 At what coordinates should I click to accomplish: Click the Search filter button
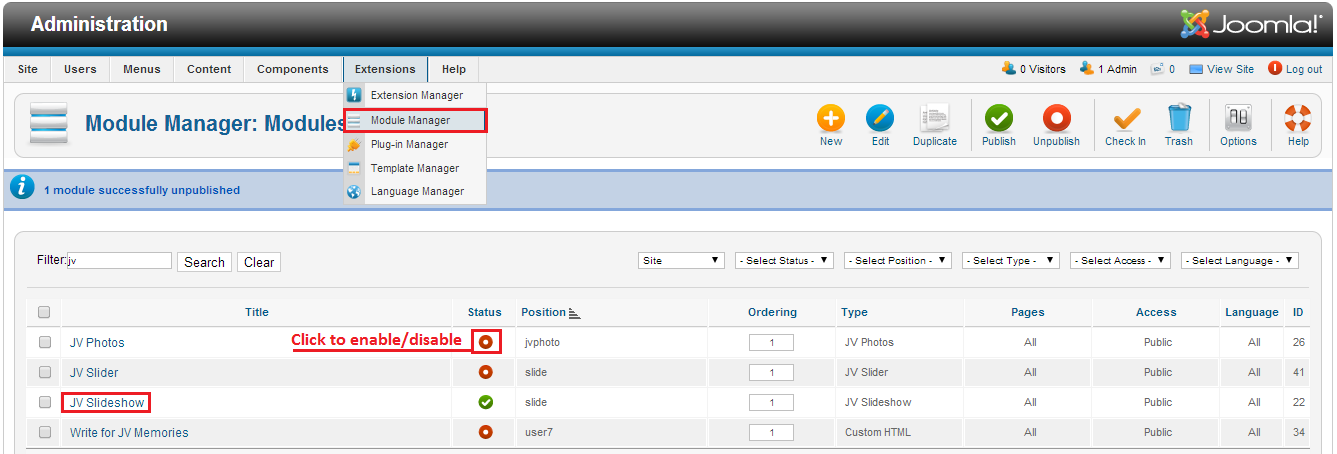204,262
